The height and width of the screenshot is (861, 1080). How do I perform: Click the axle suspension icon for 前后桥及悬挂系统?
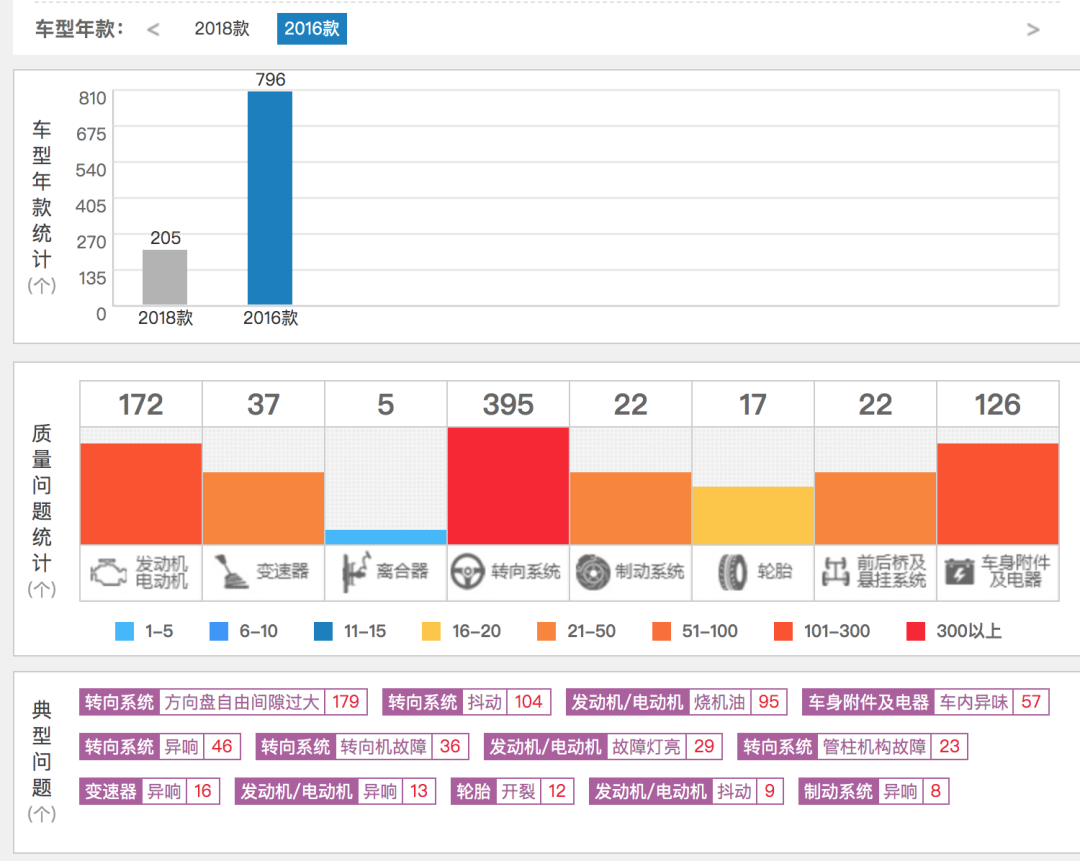pyautogui.click(x=835, y=572)
